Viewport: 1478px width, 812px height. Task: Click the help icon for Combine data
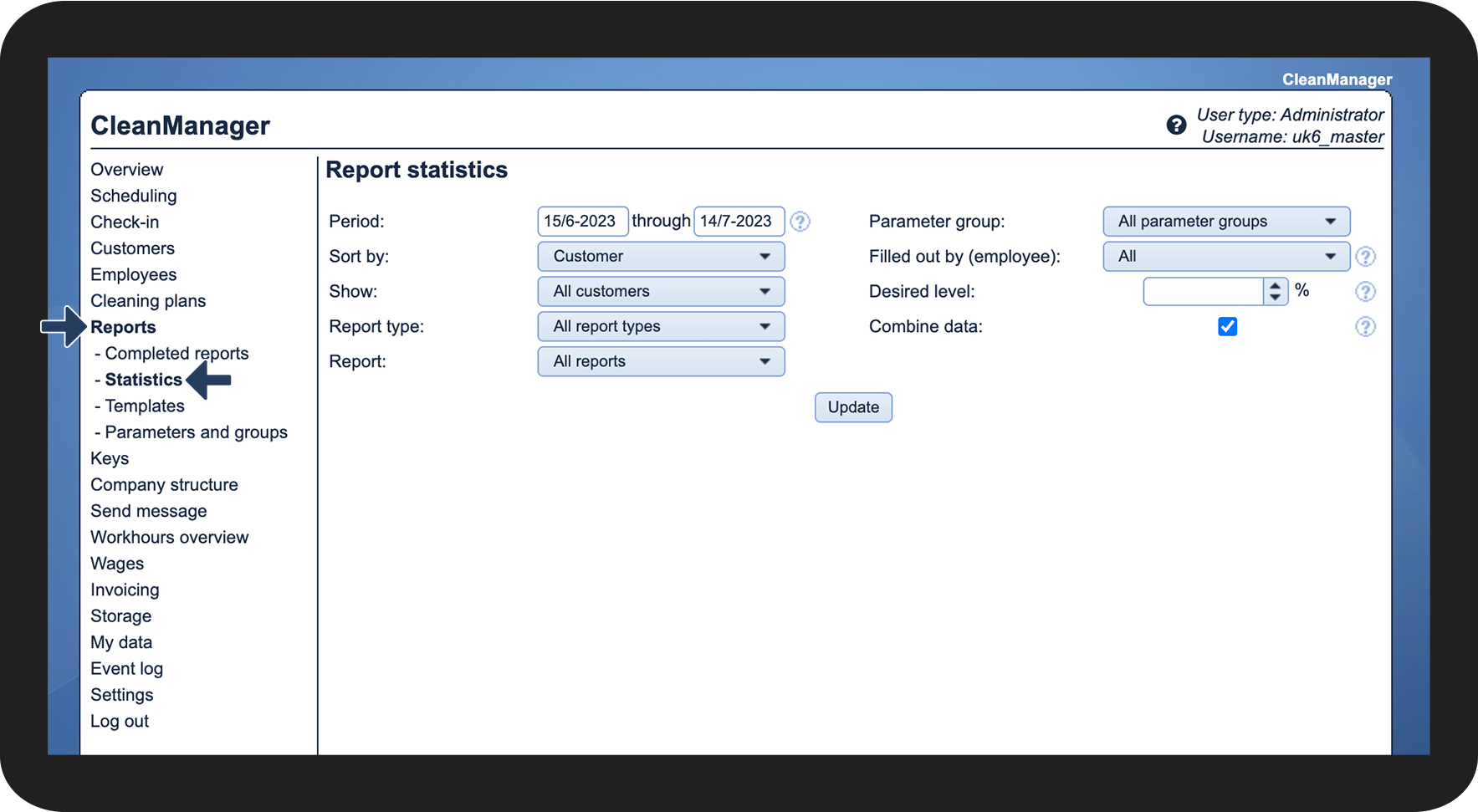coord(1365,327)
